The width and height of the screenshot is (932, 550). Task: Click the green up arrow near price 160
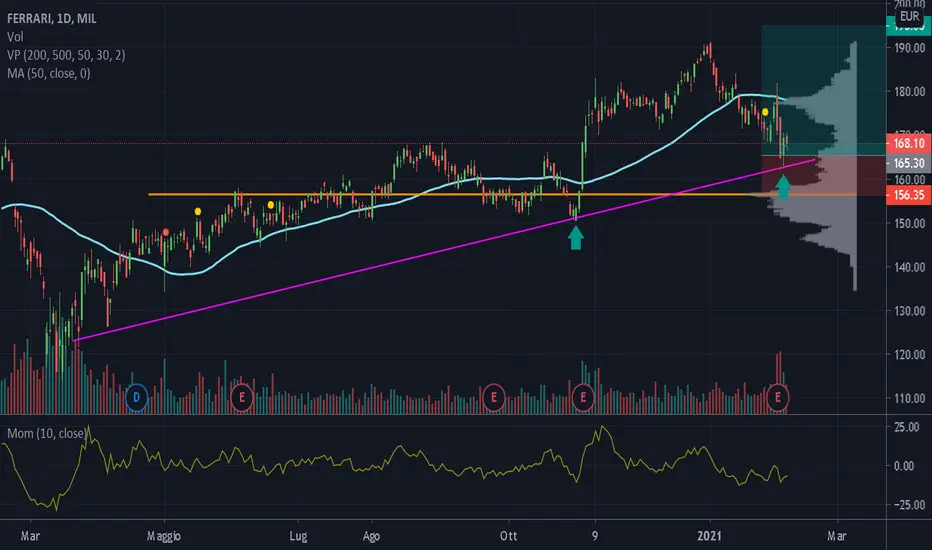coord(783,187)
